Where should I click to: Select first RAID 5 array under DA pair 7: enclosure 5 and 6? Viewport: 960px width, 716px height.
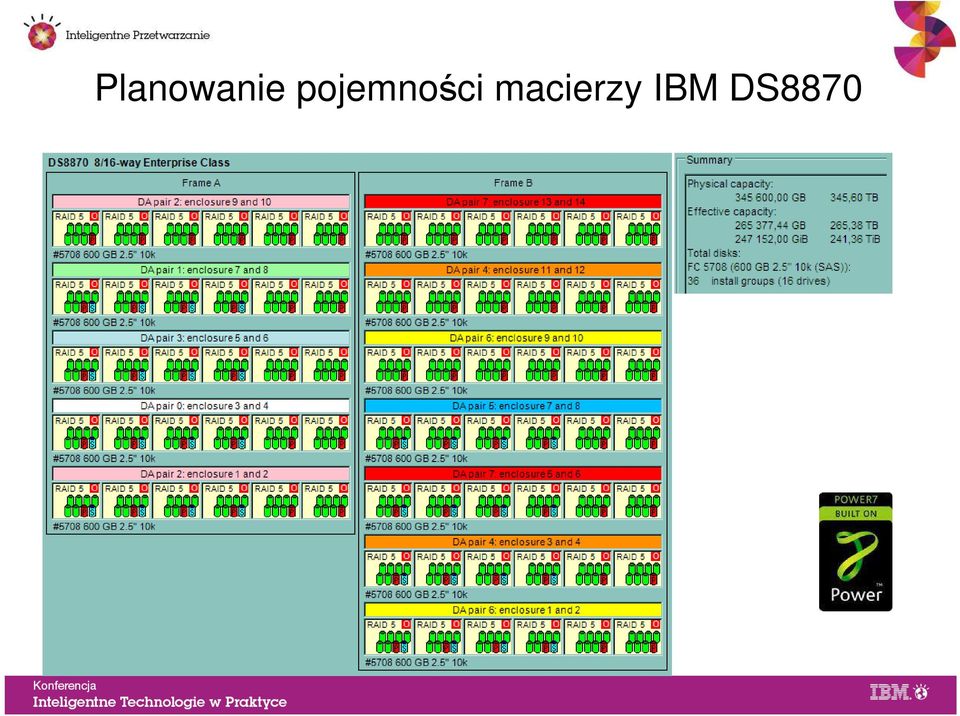[x=388, y=500]
